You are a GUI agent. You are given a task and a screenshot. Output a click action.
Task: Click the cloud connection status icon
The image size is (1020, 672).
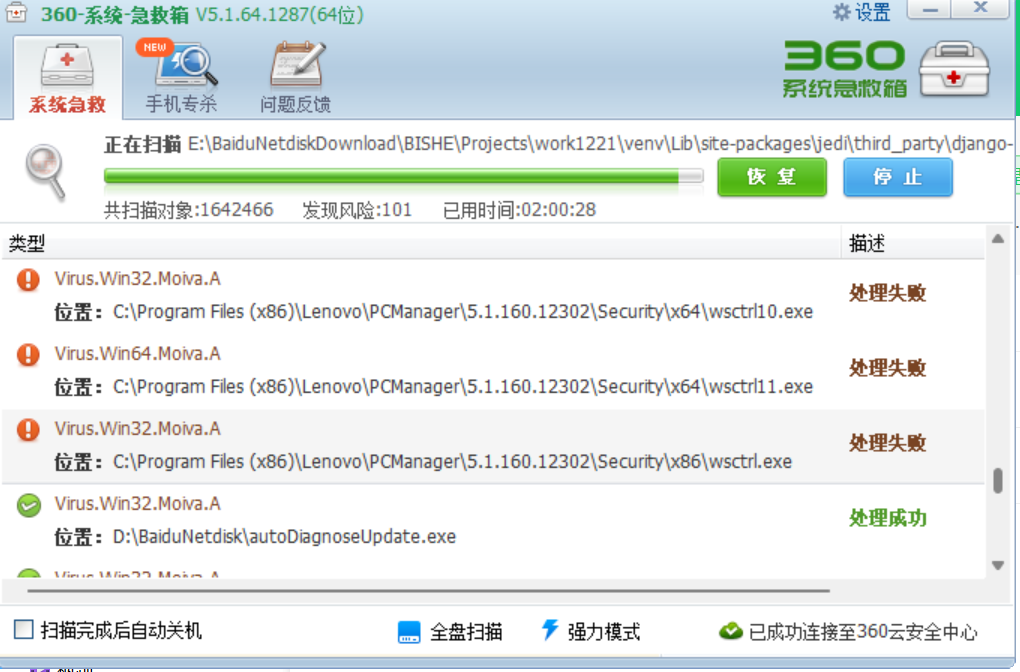731,631
